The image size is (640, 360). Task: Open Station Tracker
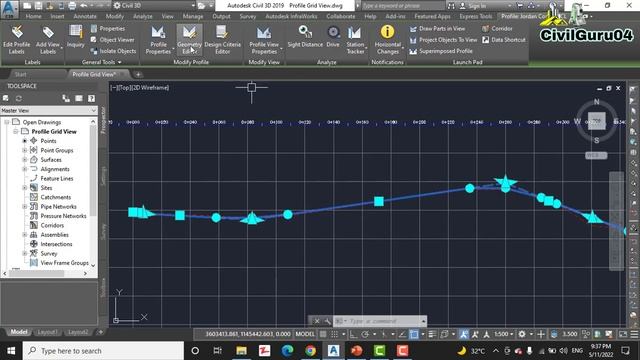pyautogui.click(x=355, y=40)
